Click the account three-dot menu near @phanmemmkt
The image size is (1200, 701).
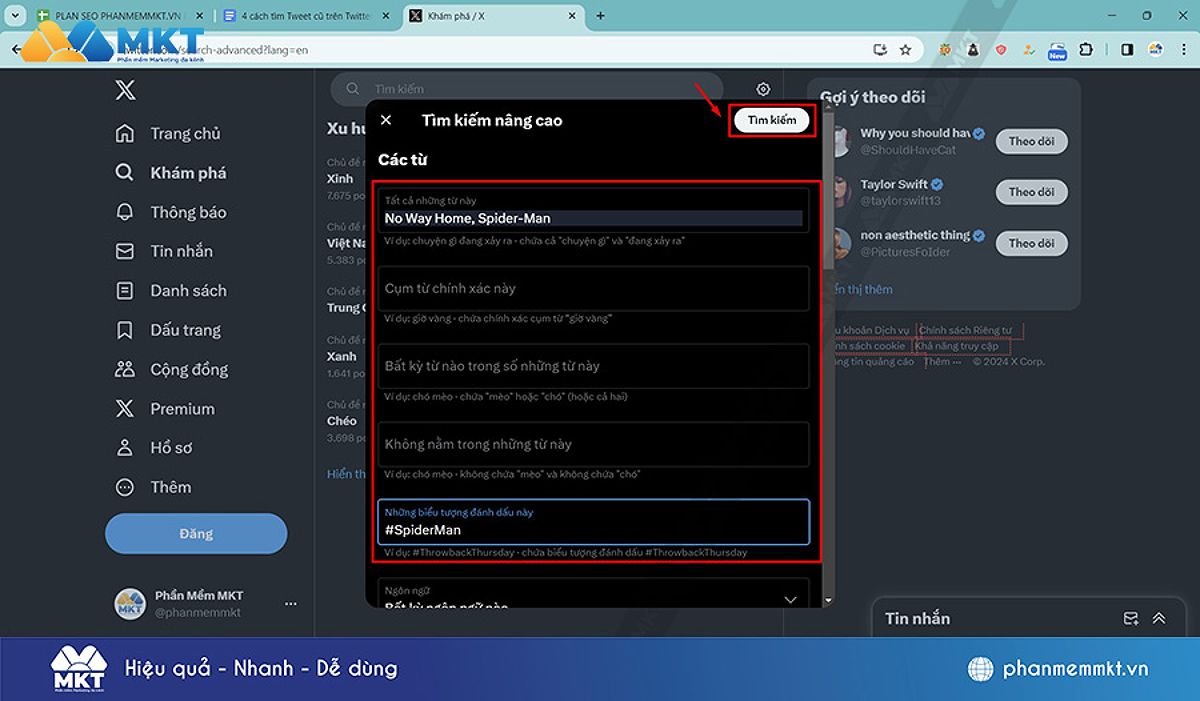(291, 604)
